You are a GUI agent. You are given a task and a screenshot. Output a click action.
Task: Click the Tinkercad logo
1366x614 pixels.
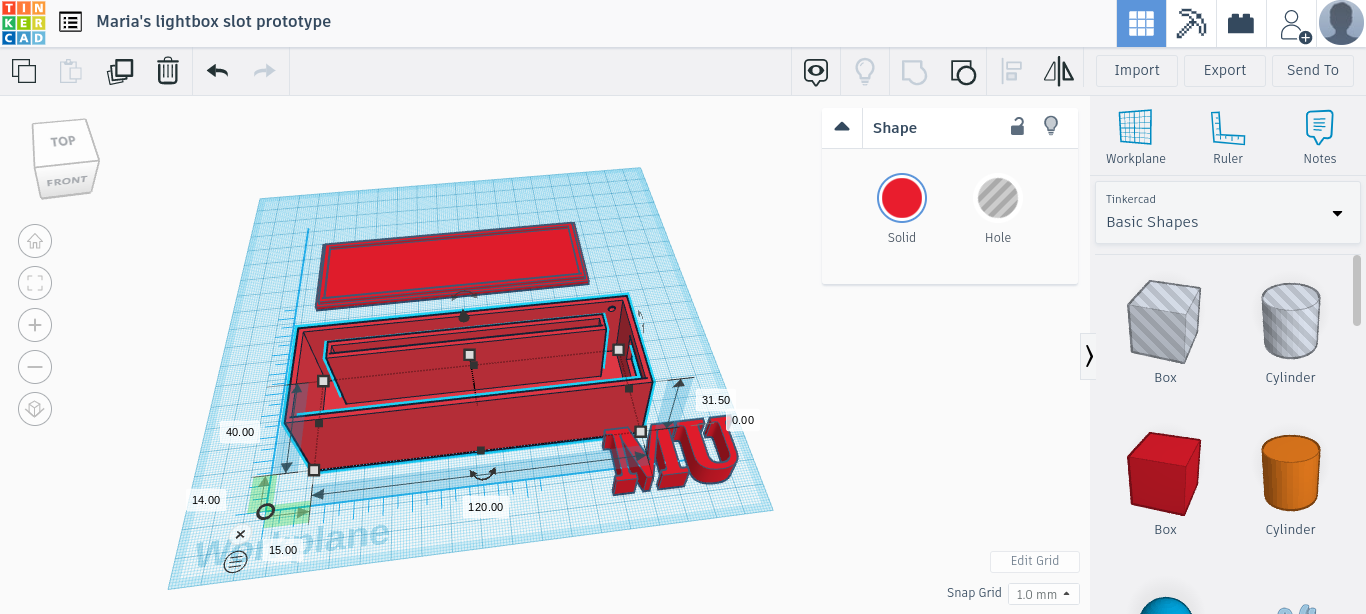pos(23,23)
